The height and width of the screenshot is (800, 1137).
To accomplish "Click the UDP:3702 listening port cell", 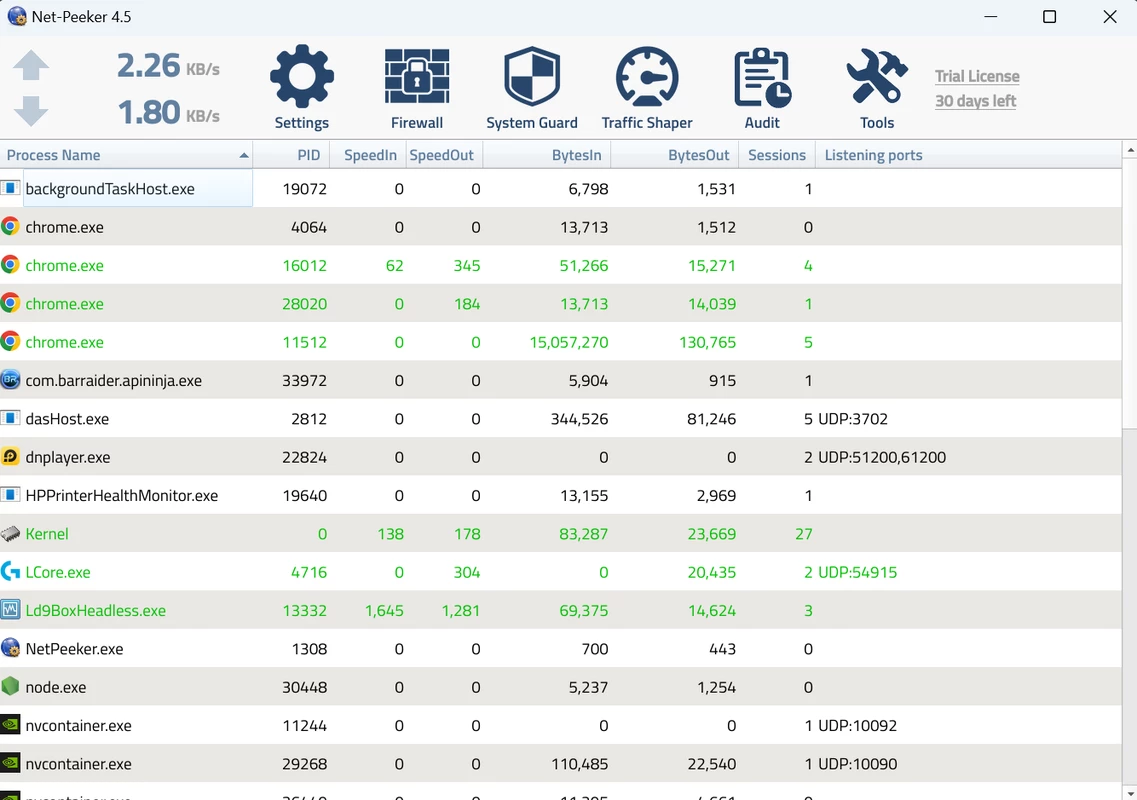I will pos(853,418).
